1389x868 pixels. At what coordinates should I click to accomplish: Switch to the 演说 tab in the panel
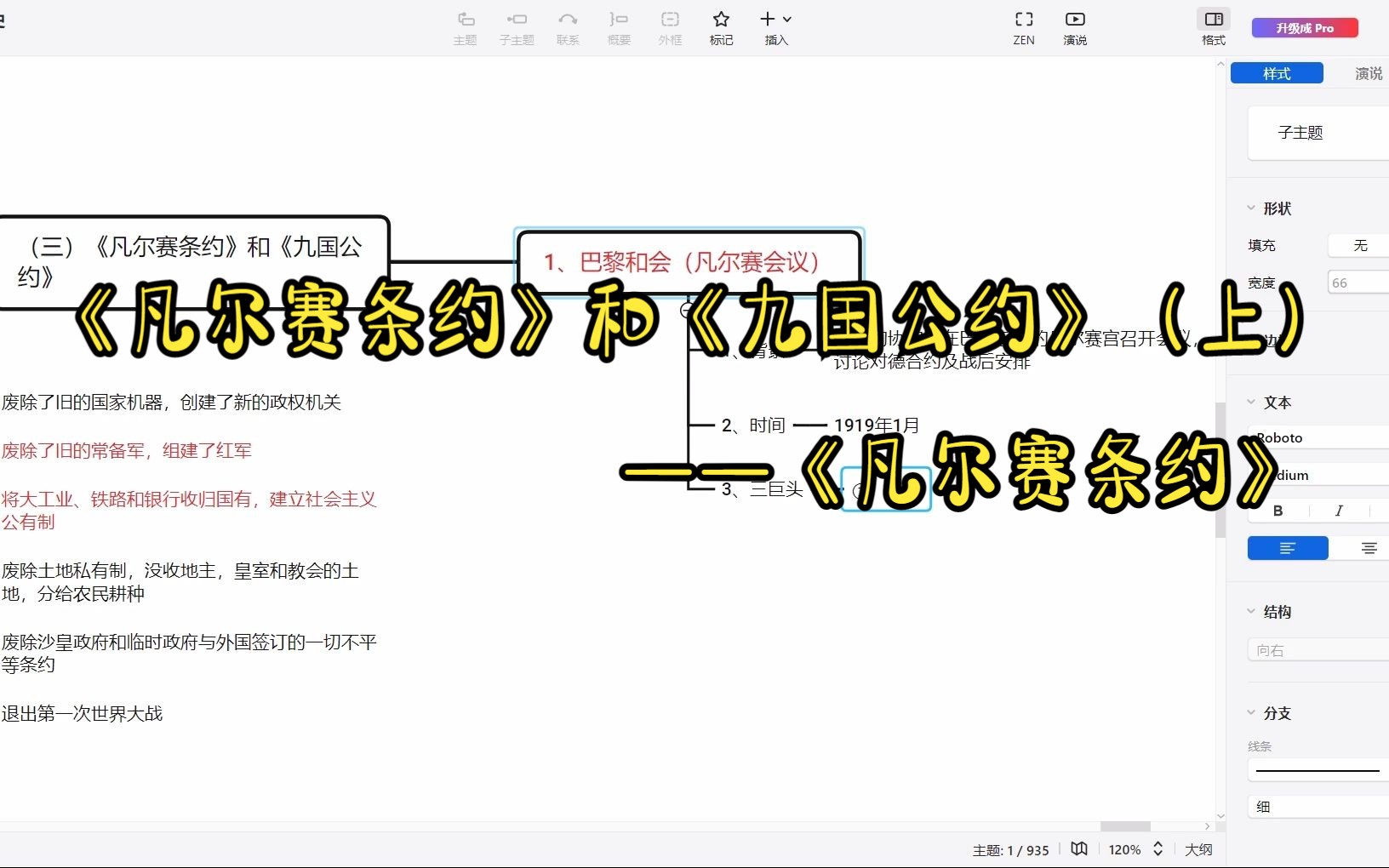coord(1369,74)
